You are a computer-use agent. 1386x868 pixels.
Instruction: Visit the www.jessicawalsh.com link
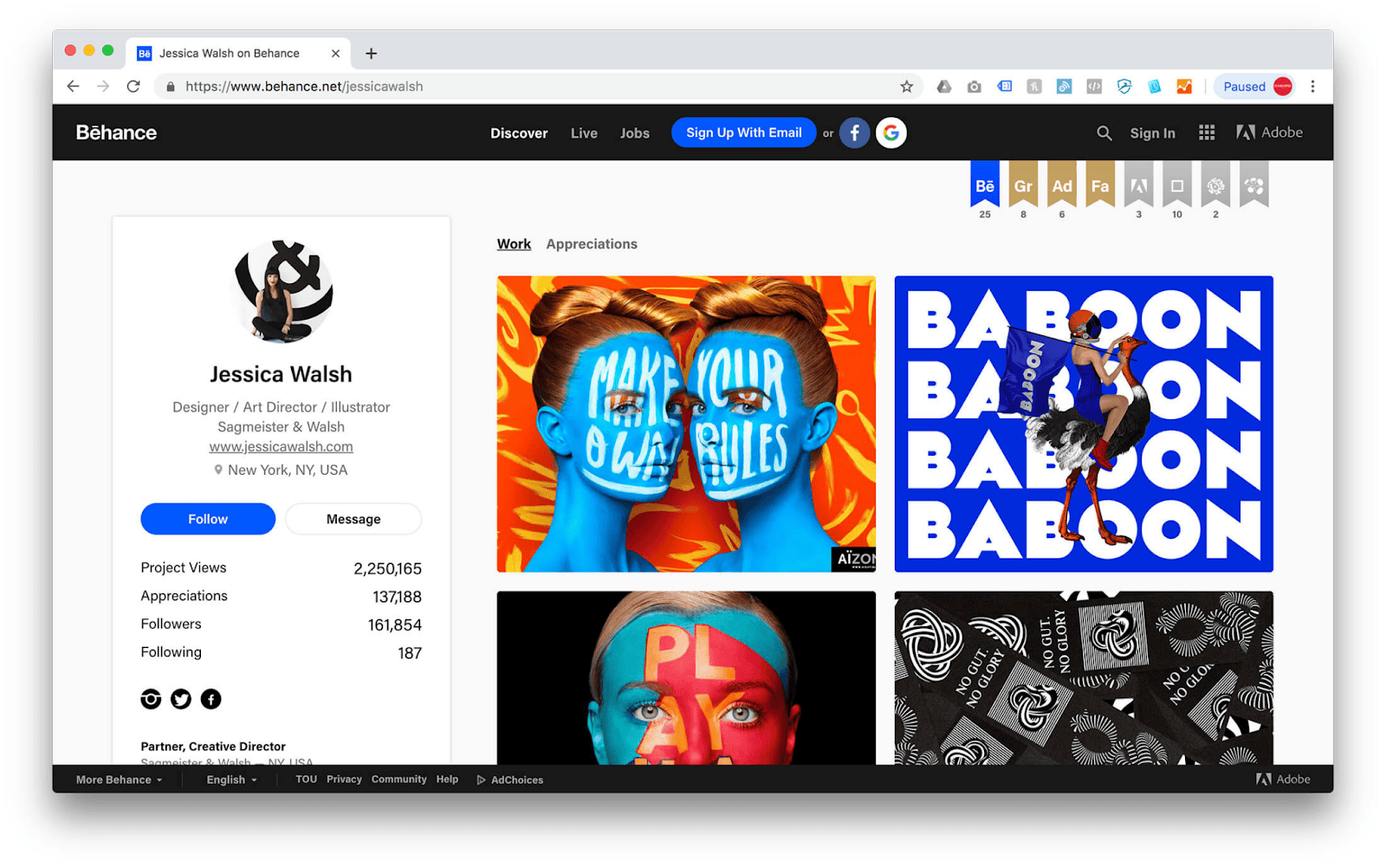281,447
